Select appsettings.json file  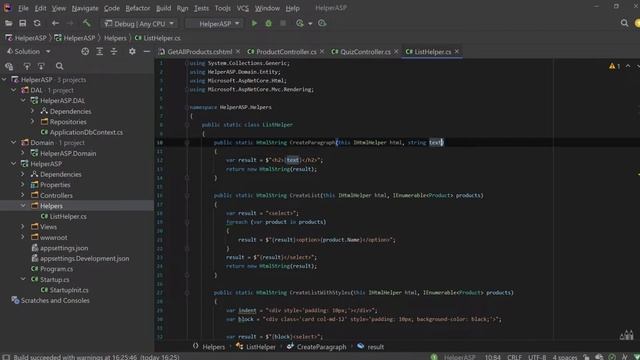tap(60, 248)
